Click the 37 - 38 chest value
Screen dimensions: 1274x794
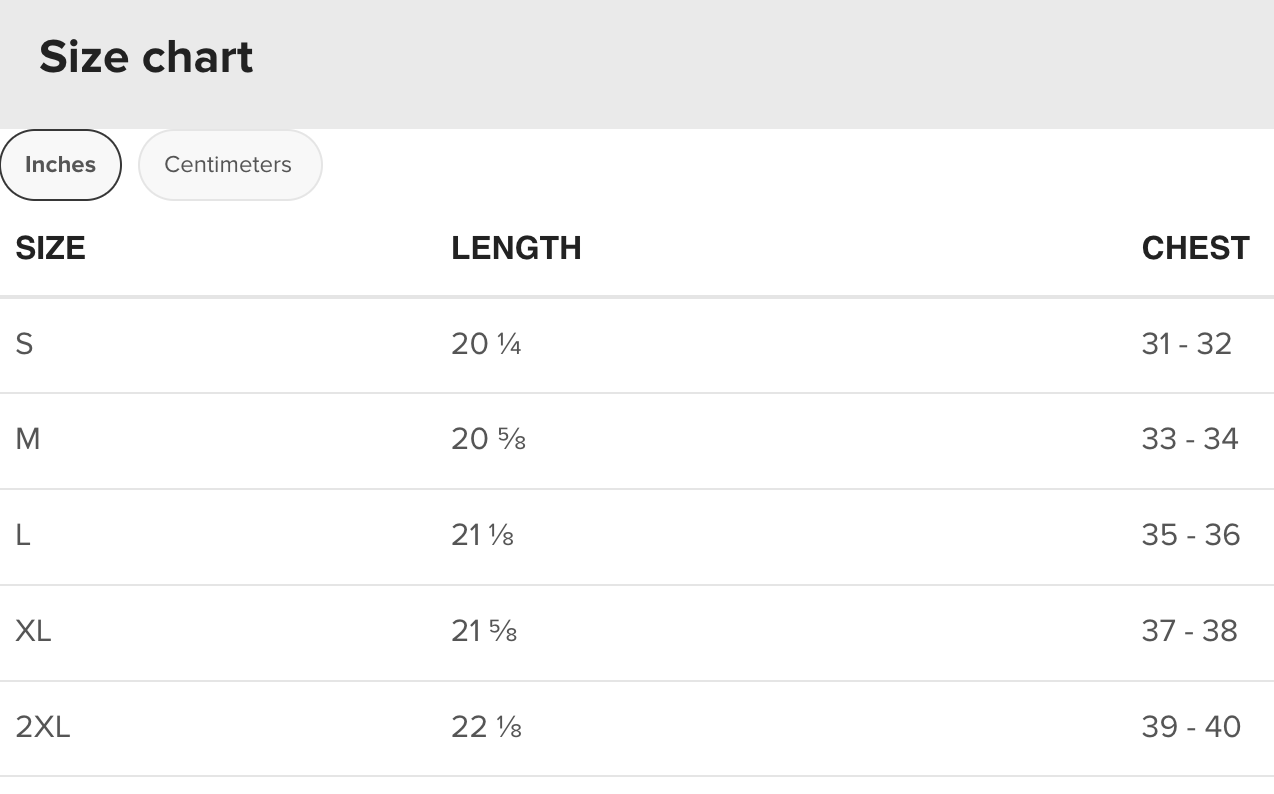pos(1189,631)
